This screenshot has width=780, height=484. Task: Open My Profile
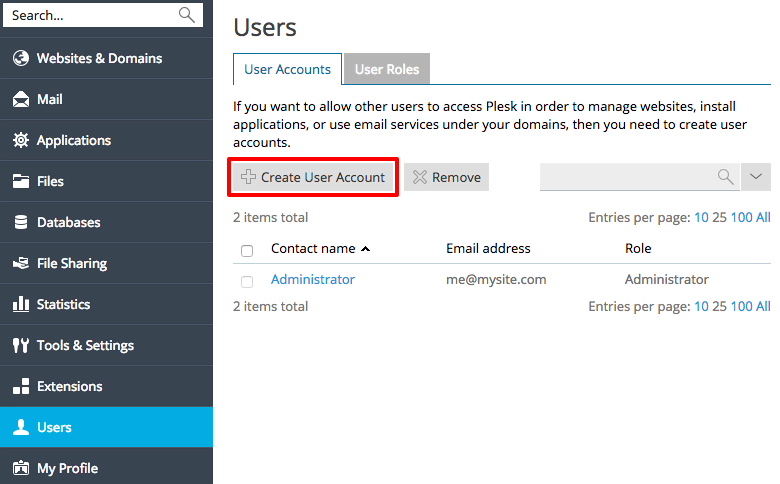click(x=106, y=466)
